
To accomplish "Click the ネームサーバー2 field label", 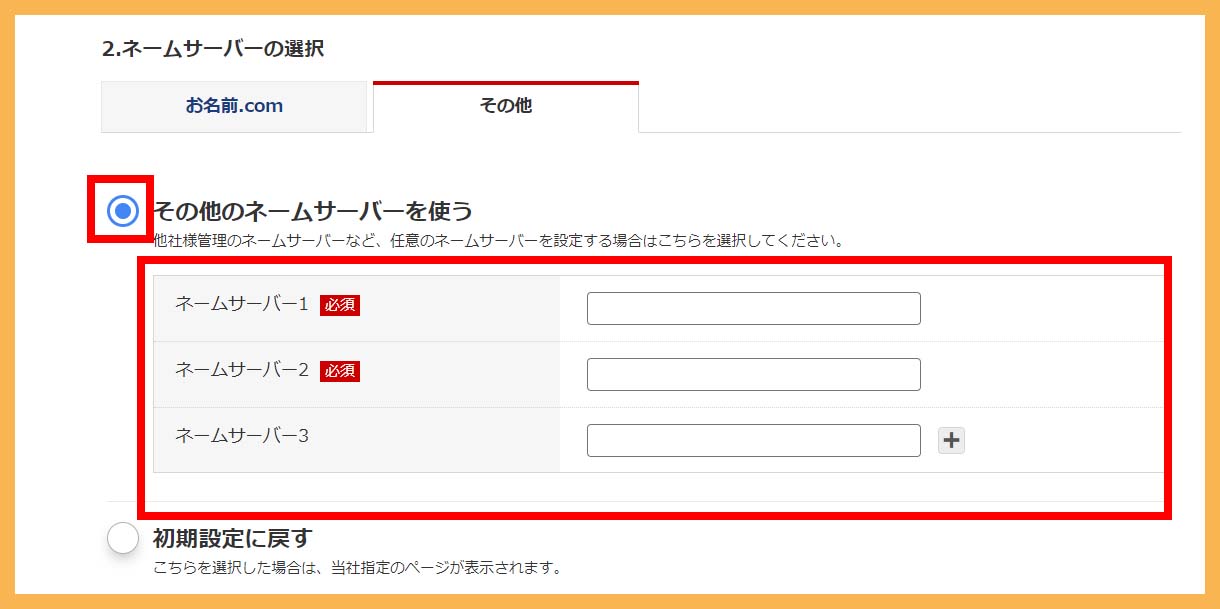I will point(241,371).
